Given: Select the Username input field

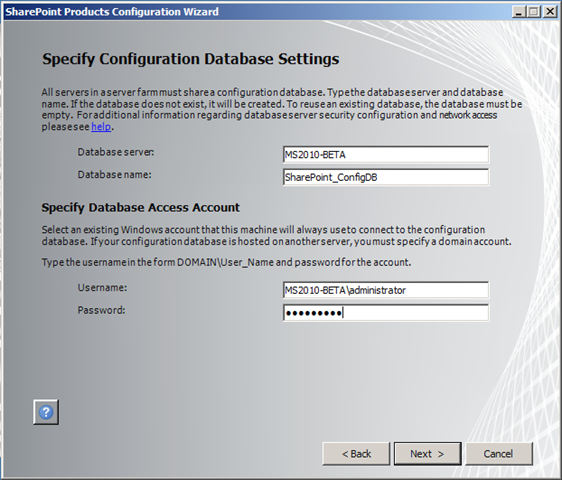Looking at the screenshot, I should [x=386, y=290].
